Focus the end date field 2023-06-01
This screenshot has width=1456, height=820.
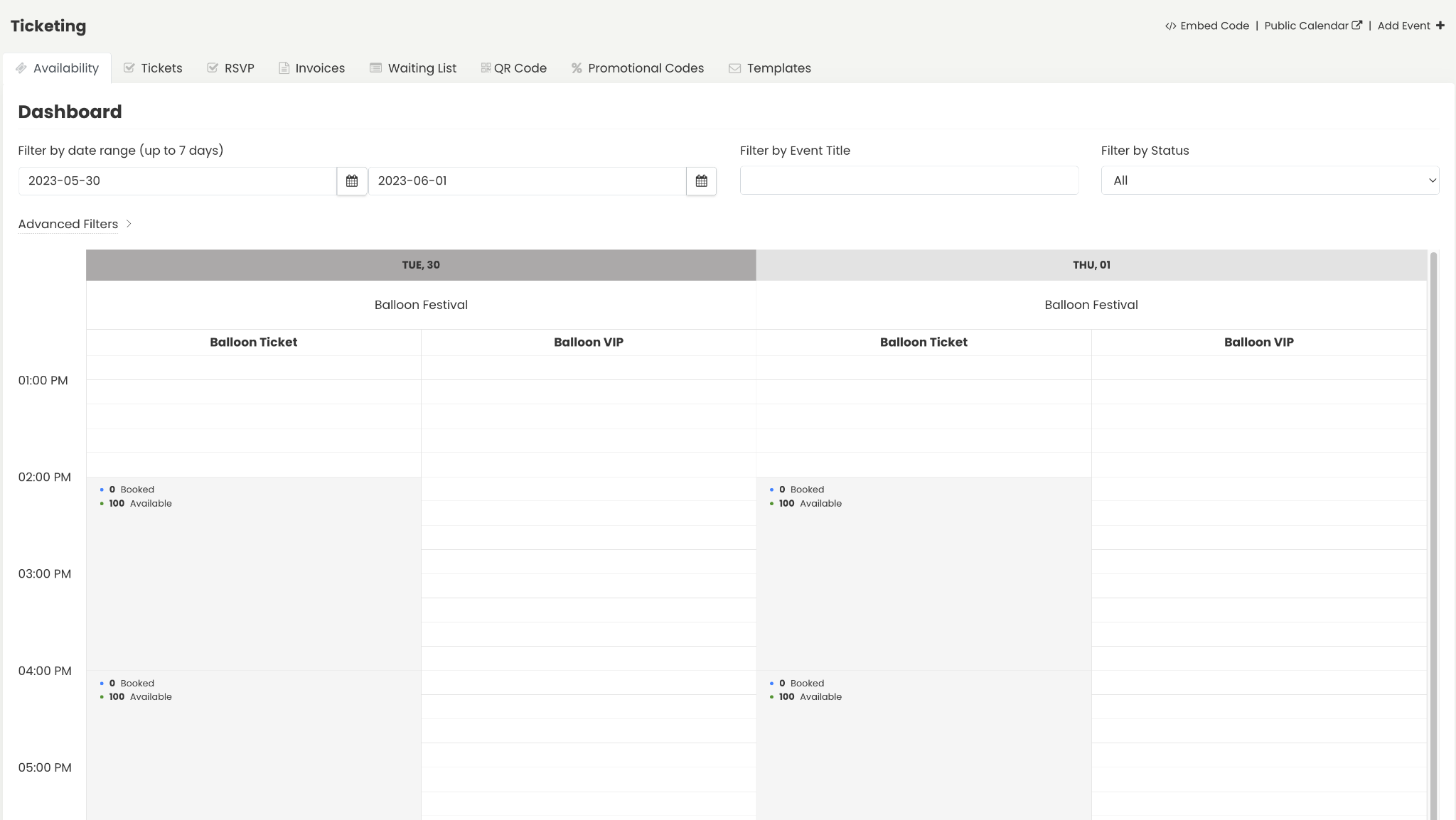[x=528, y=181]
